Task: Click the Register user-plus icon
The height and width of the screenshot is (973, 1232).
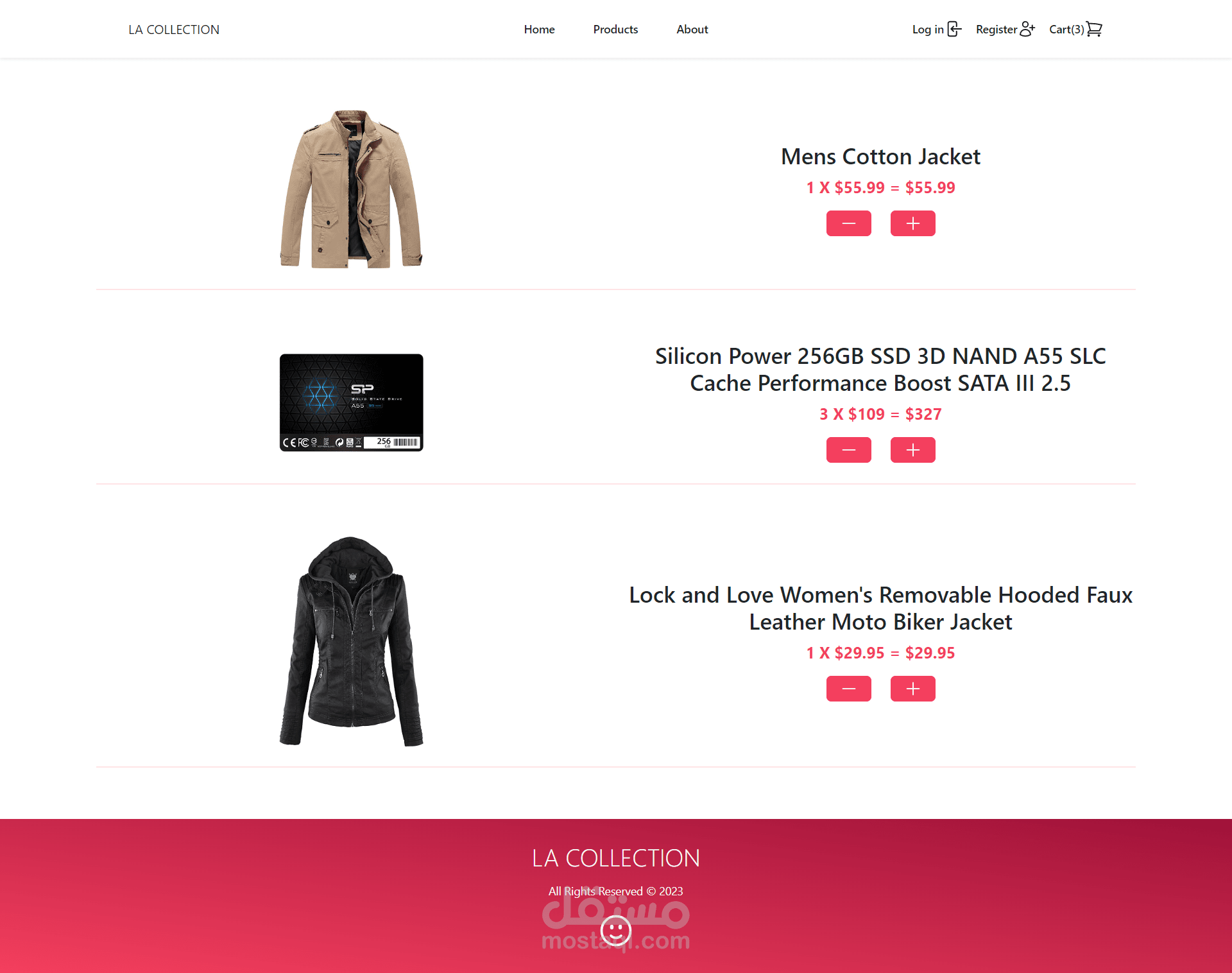Action: coord(1027,29)
